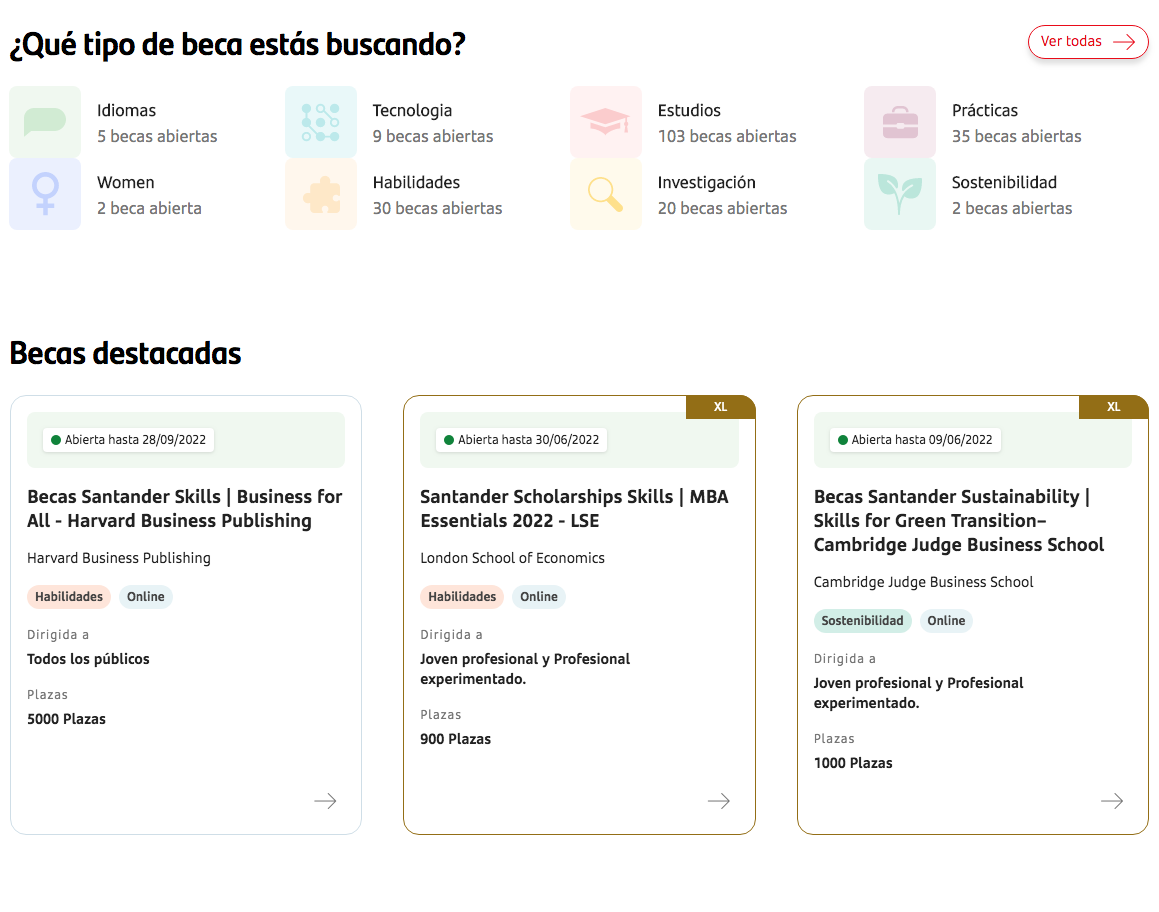Click XL badge on LSE card
Screen dimensions: 1159x912
click(x=721, y=407)
